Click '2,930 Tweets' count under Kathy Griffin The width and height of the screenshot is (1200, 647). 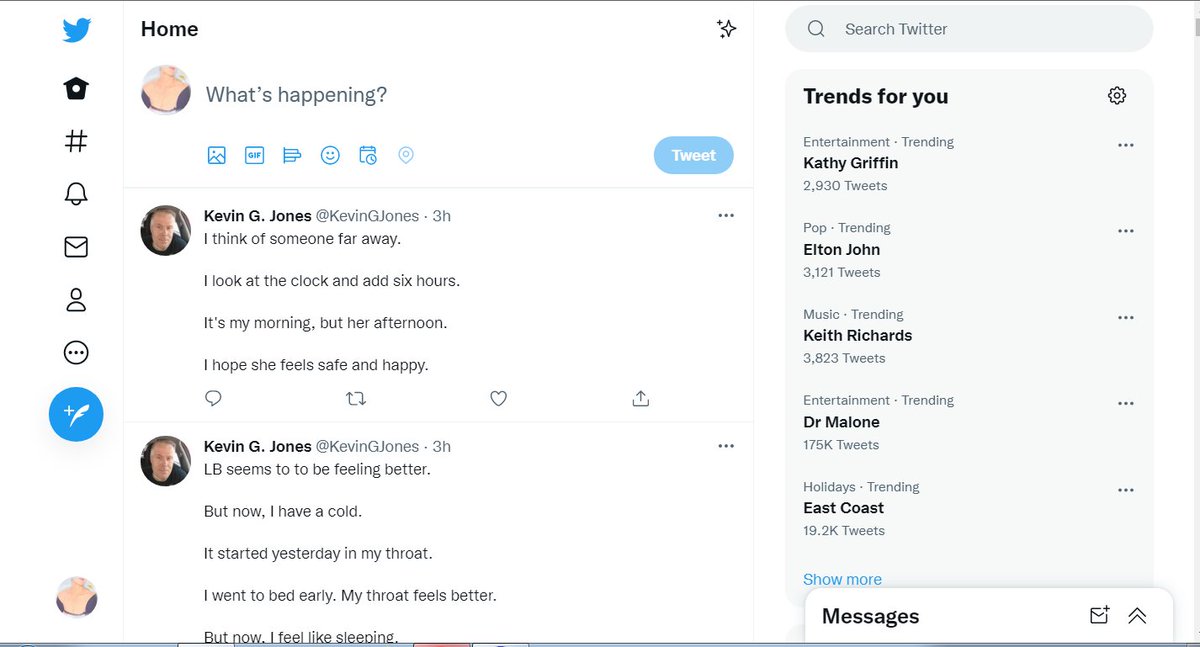845,186
